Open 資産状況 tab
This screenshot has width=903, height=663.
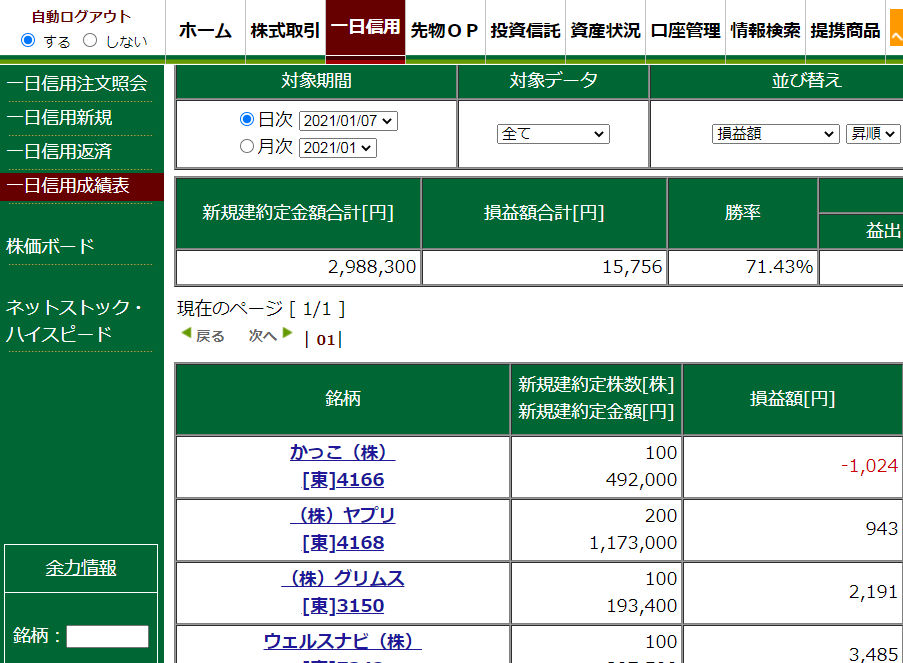pos(605,30)
